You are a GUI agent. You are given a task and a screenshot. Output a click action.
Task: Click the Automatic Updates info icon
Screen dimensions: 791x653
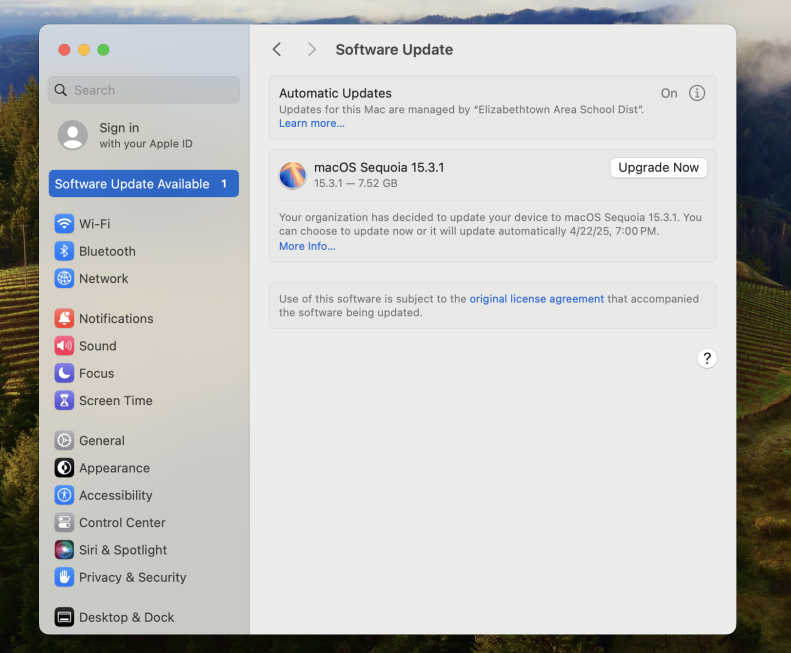coord(697,93)
